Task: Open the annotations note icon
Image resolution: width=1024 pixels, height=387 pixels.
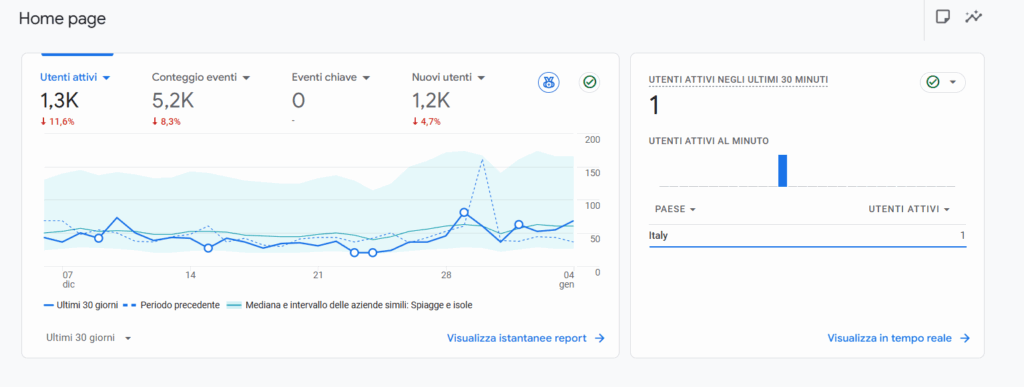Action: (942, 17)
